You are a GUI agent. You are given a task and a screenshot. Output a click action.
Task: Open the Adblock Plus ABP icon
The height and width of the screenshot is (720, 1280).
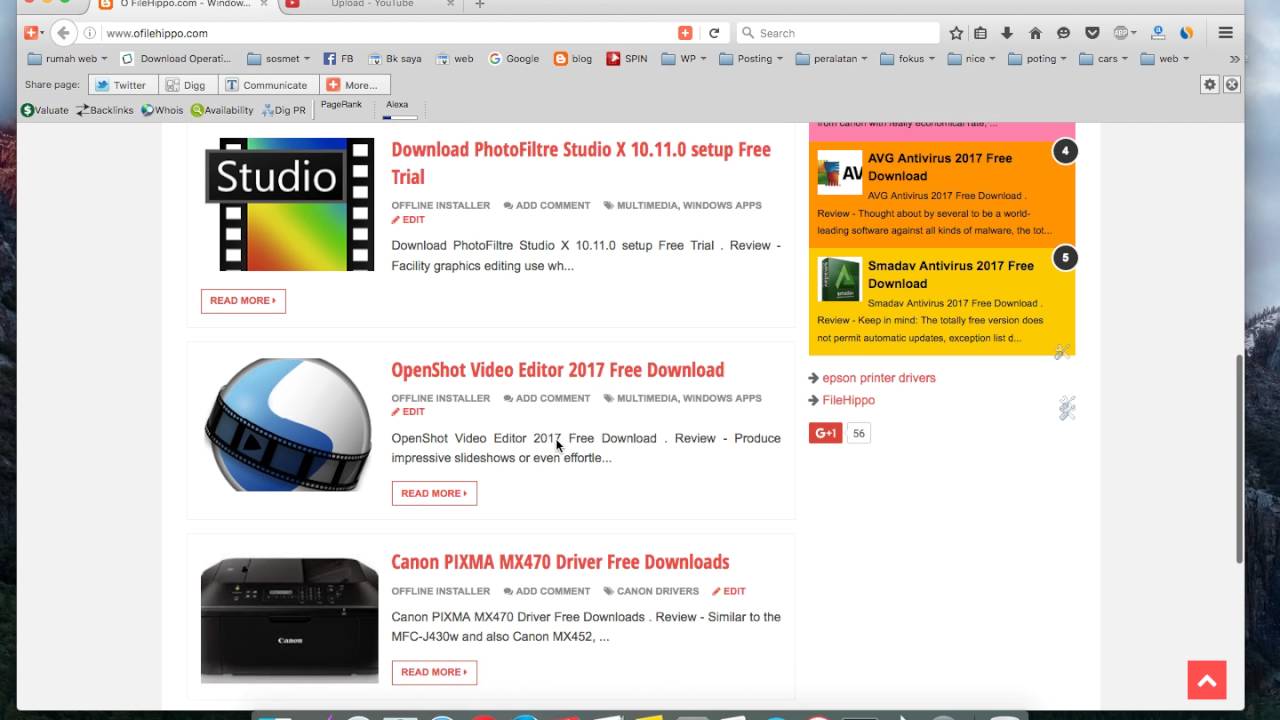click(x=1123, y=33)
